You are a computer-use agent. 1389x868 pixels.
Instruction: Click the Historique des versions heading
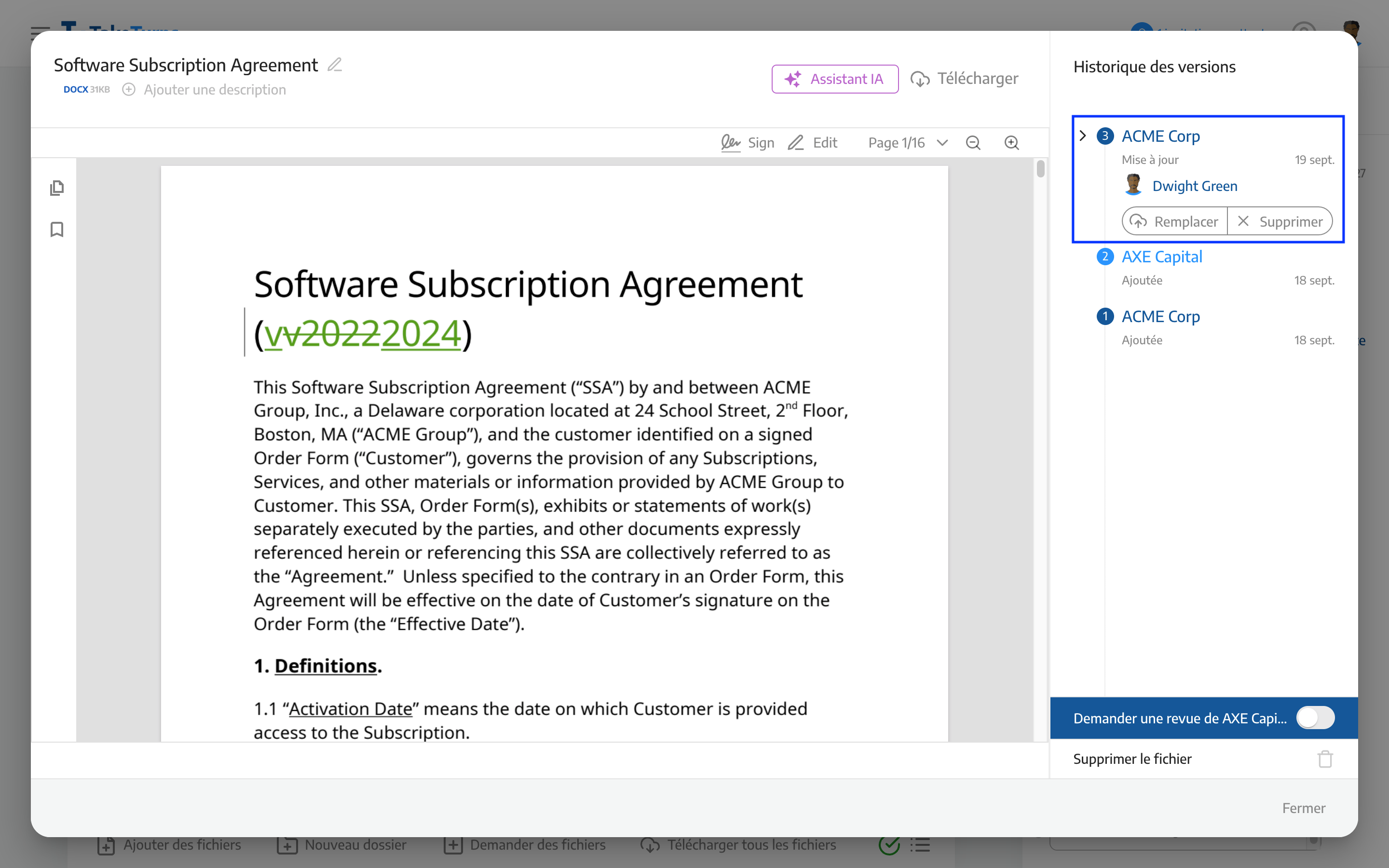[x=1154, y=67]
